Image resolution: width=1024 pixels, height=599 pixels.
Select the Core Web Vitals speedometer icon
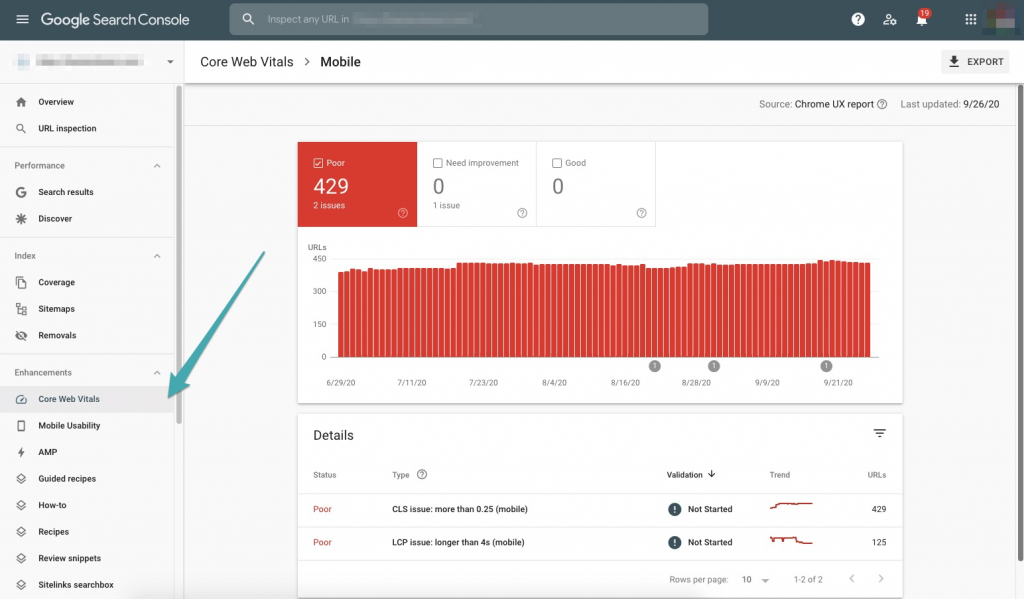(20, 399)
